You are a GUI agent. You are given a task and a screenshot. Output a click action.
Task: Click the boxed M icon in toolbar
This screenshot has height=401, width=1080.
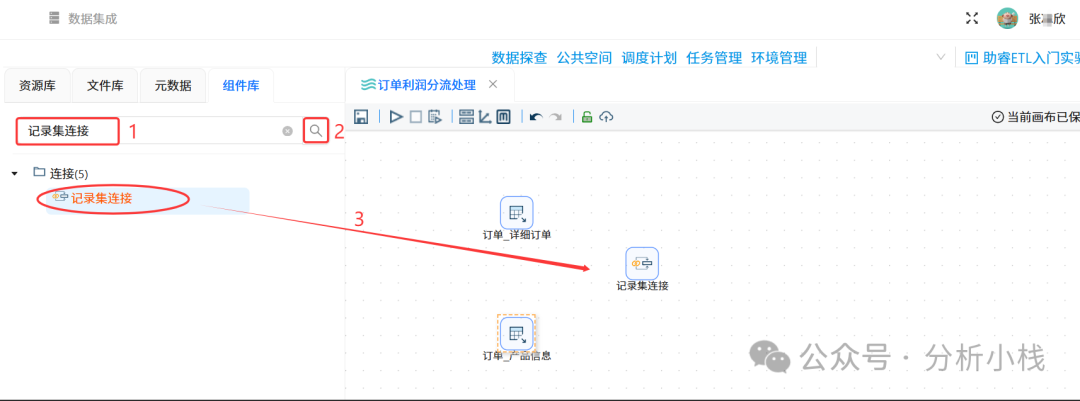[x=503, y=117]
